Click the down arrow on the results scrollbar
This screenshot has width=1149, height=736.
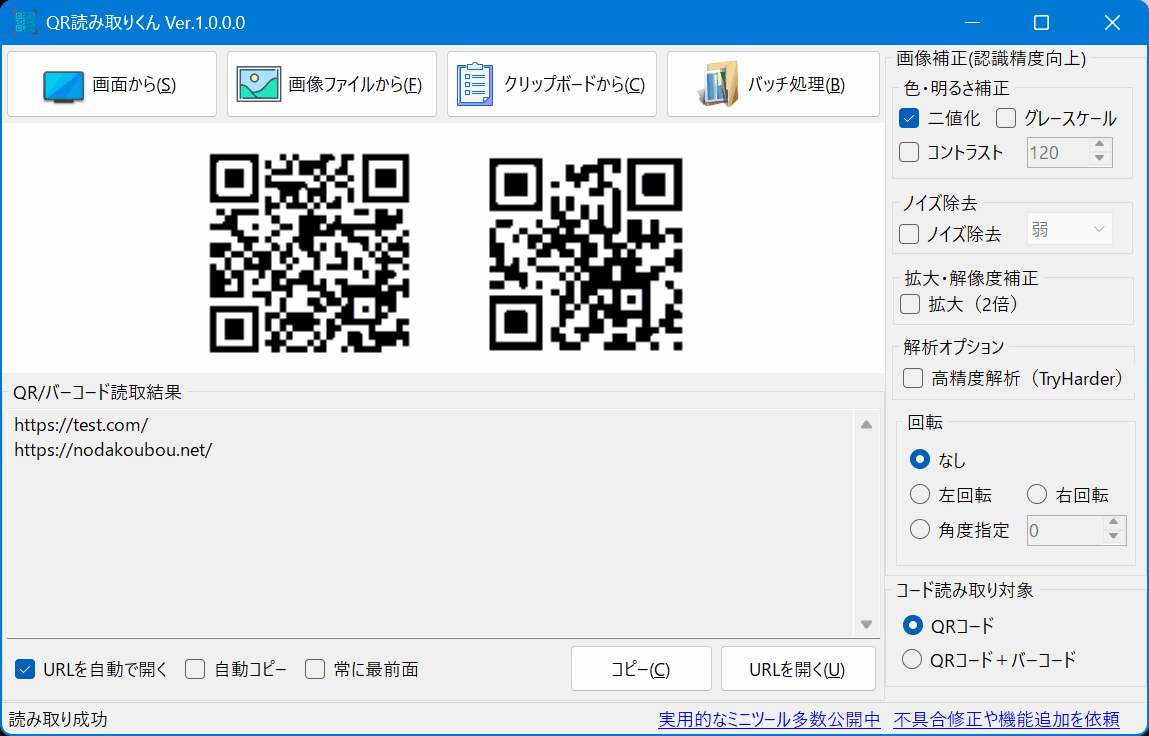pos(866,625)
